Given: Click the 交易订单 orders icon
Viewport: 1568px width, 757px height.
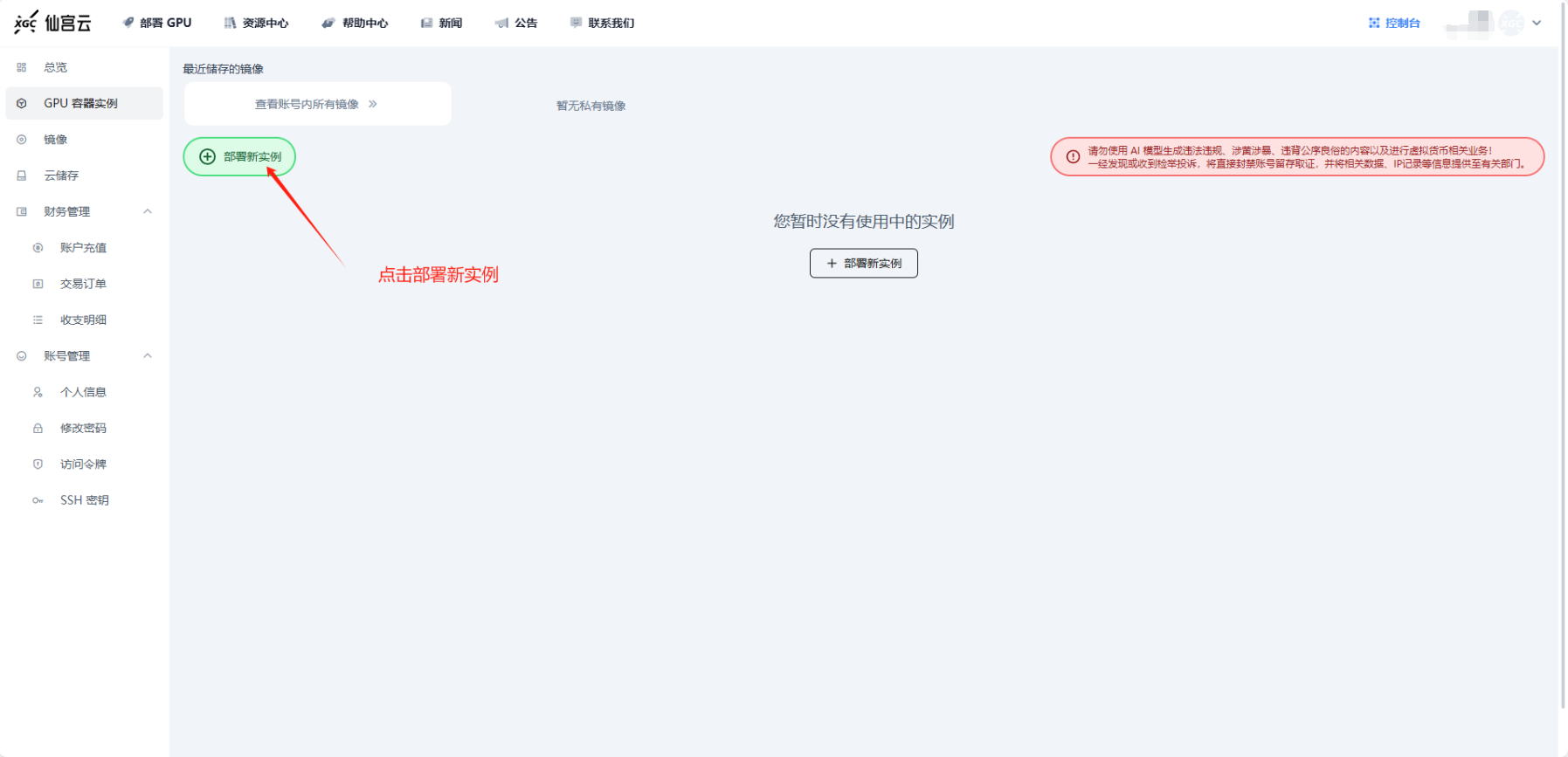Looking at the screenshot, I should (38, 284).
